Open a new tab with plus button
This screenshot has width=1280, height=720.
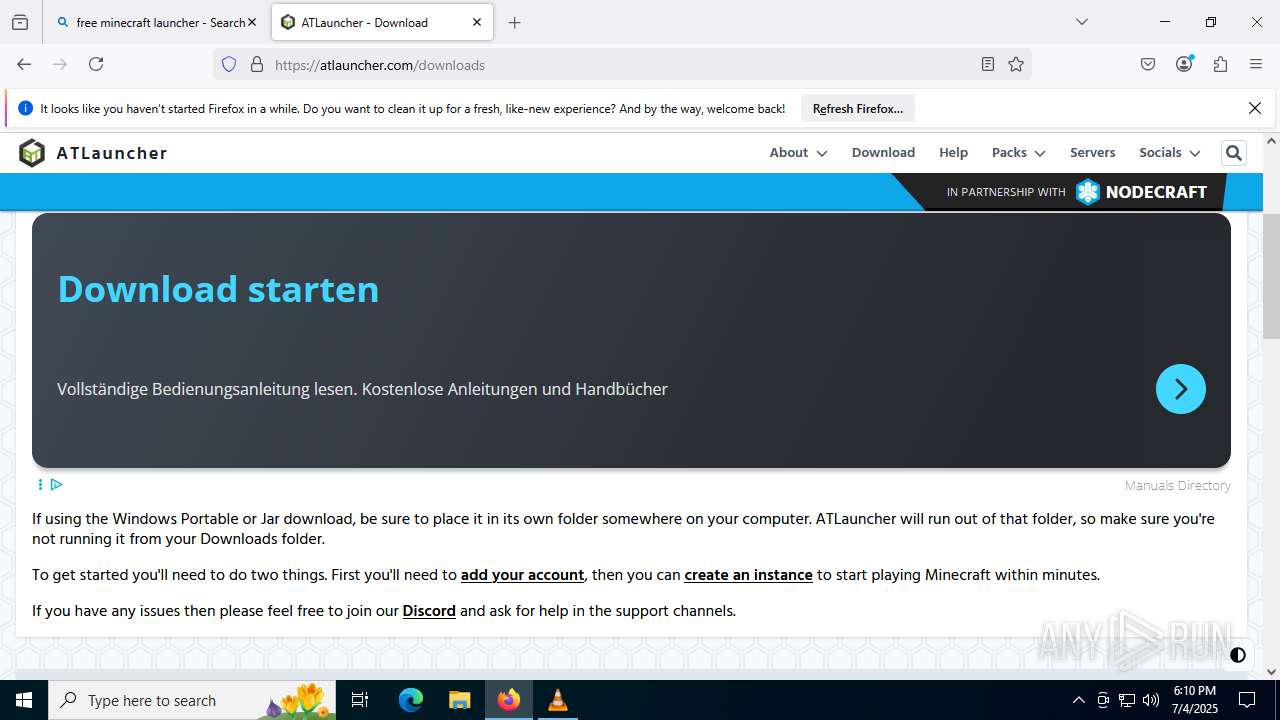[x=514, y=22]
